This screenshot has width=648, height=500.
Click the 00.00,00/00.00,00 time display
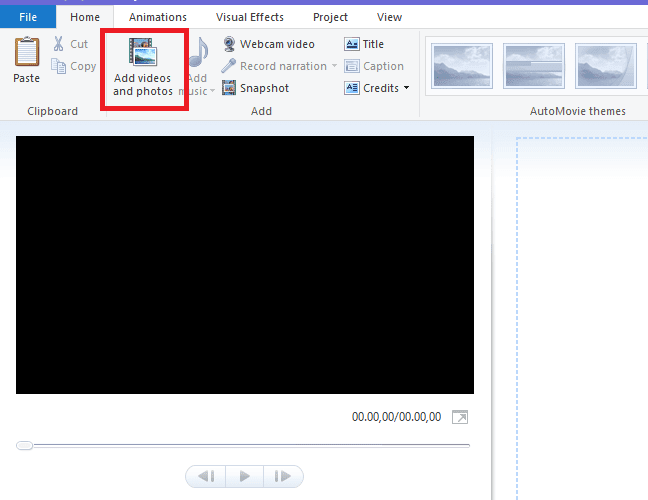(x=396, y=417)
